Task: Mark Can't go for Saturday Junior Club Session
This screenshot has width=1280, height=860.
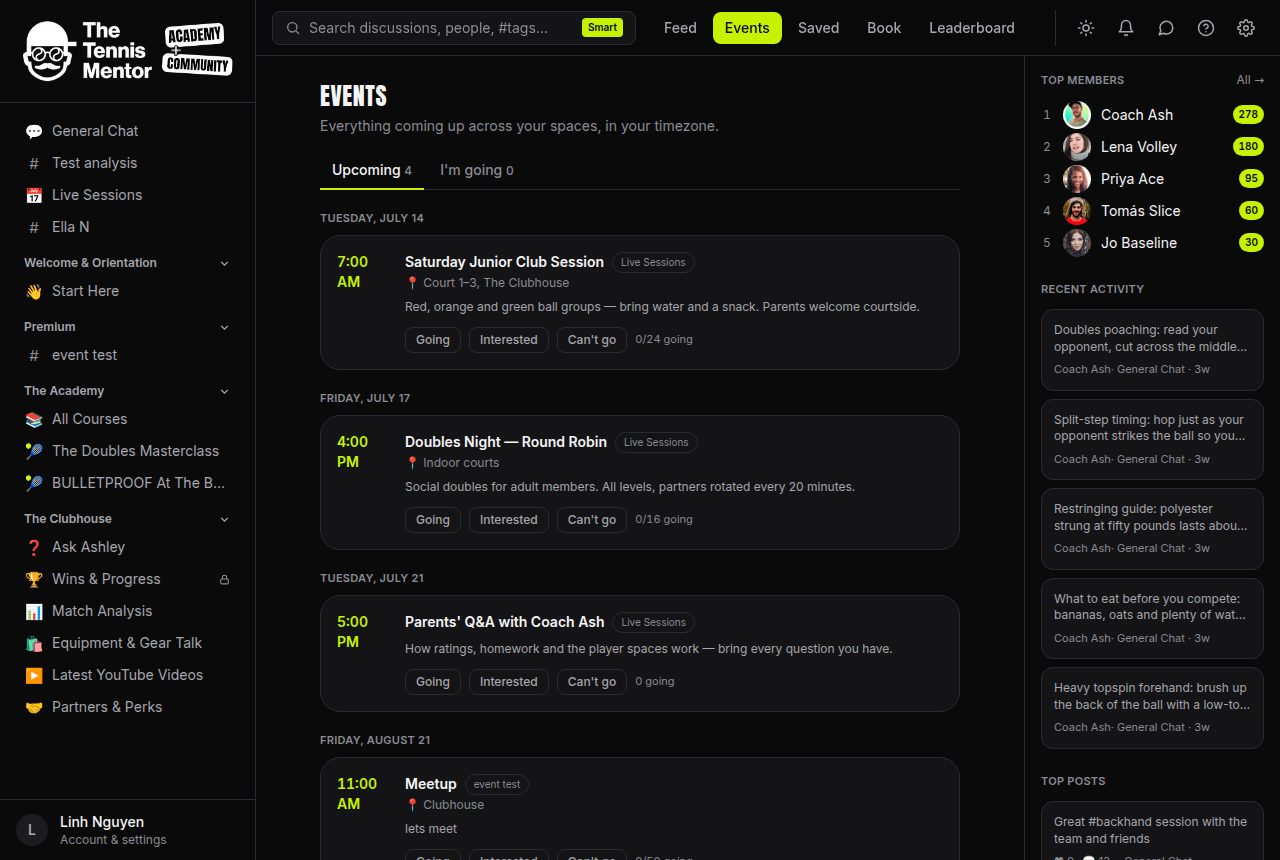Action: click(592, 340)
